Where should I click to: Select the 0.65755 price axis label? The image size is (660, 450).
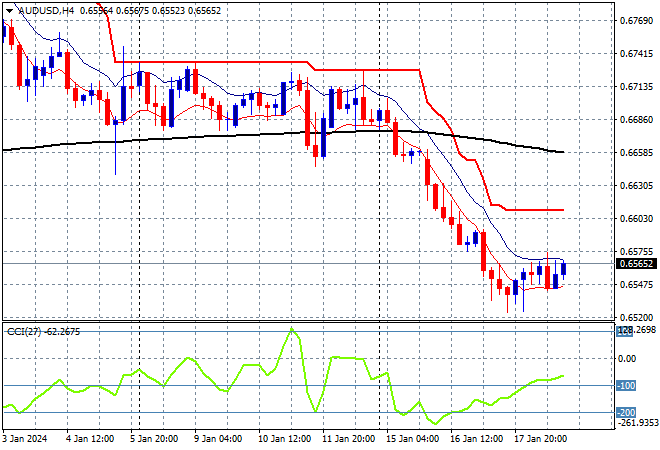click(x=636, y=252)
